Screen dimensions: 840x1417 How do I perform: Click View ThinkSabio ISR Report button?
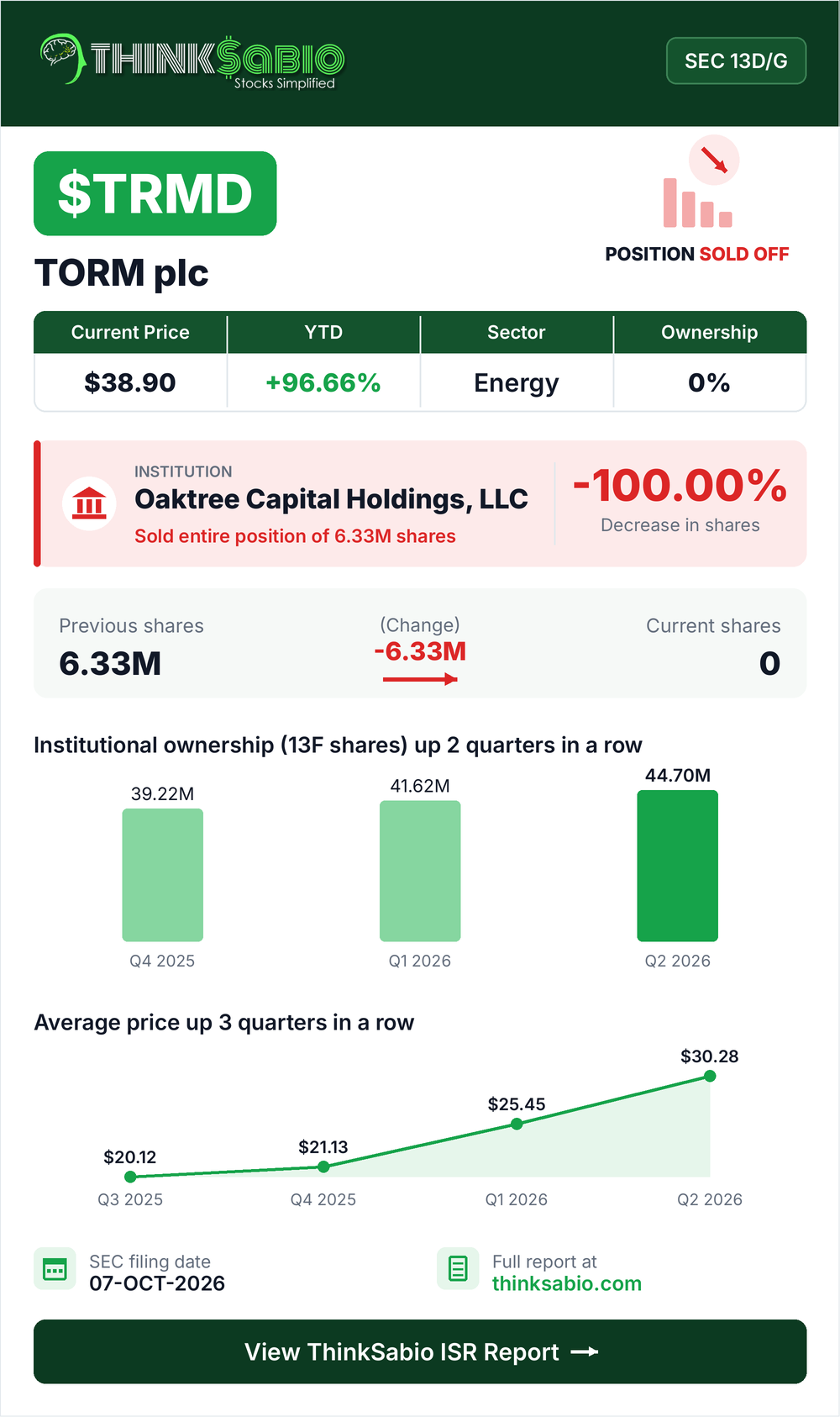(420, 1351)
